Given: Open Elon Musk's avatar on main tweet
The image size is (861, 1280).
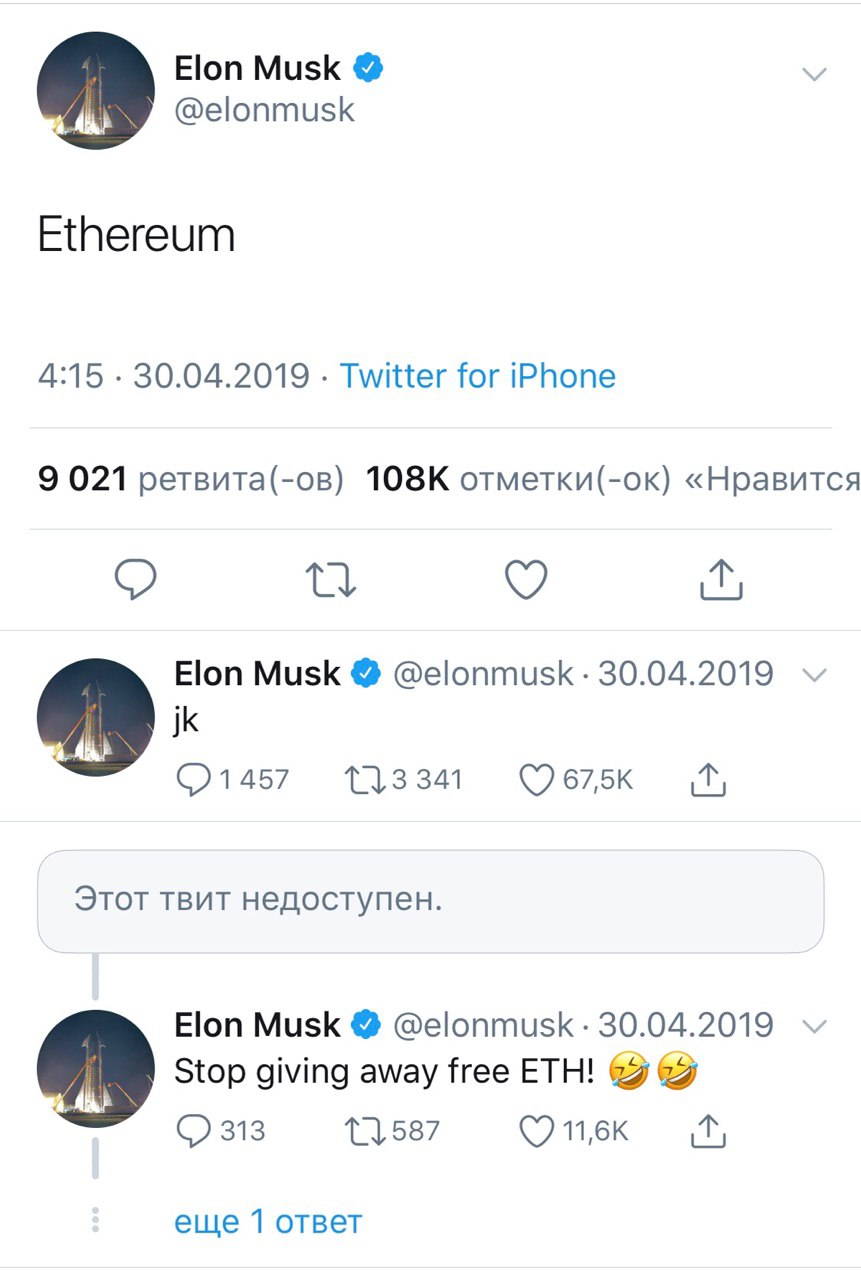Looking at the screenshot, I should tap(96, 90).
